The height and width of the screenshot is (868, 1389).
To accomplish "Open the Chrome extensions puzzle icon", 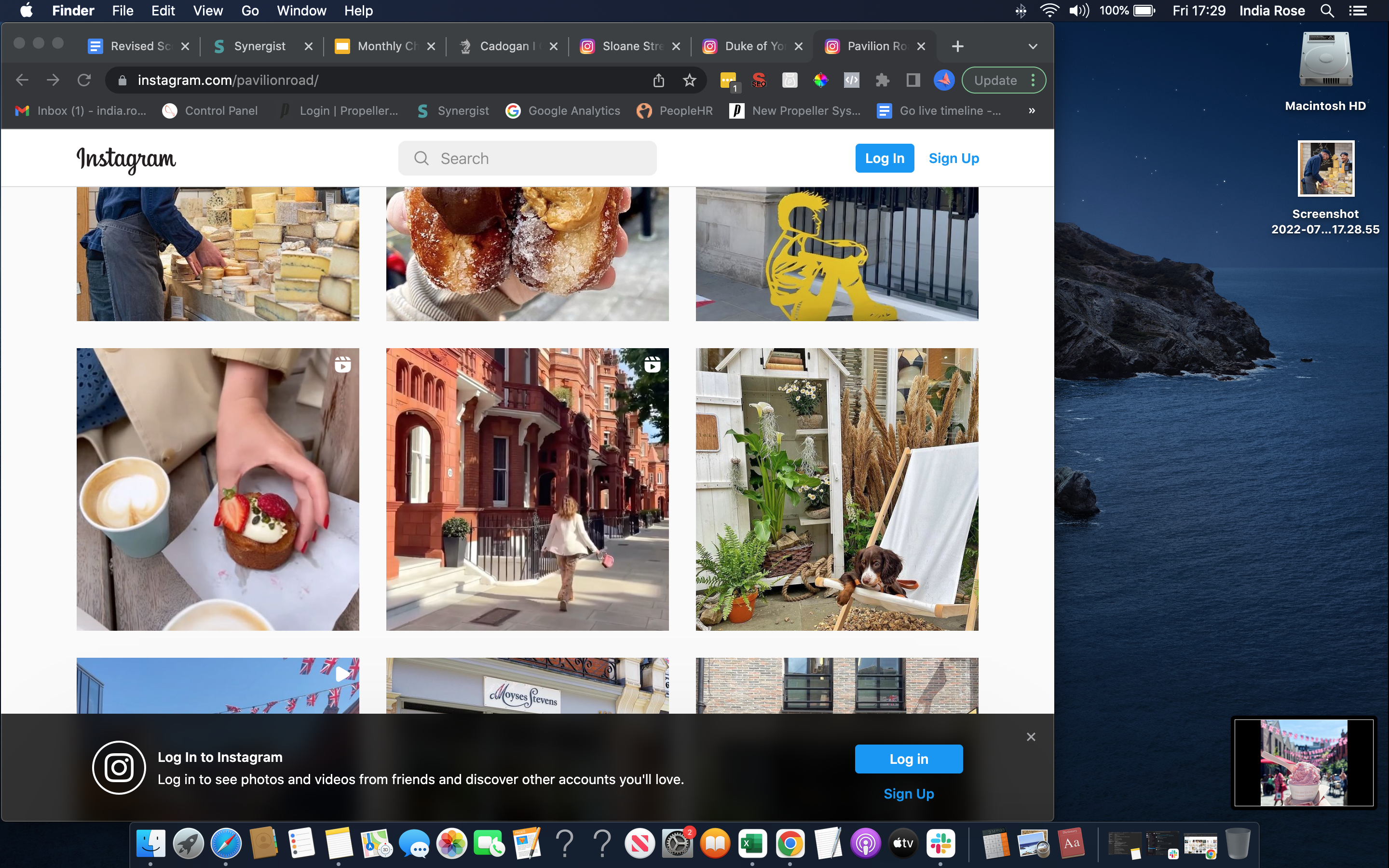I will [882, 81].
